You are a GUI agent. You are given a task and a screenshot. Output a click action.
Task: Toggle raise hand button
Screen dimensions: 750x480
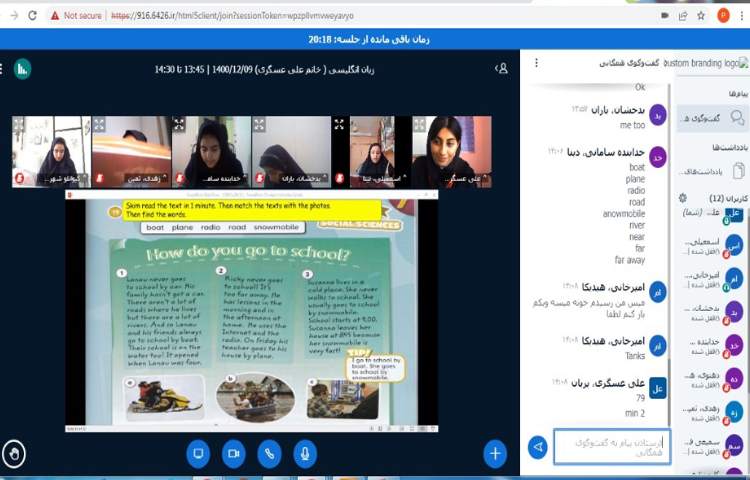14,453
